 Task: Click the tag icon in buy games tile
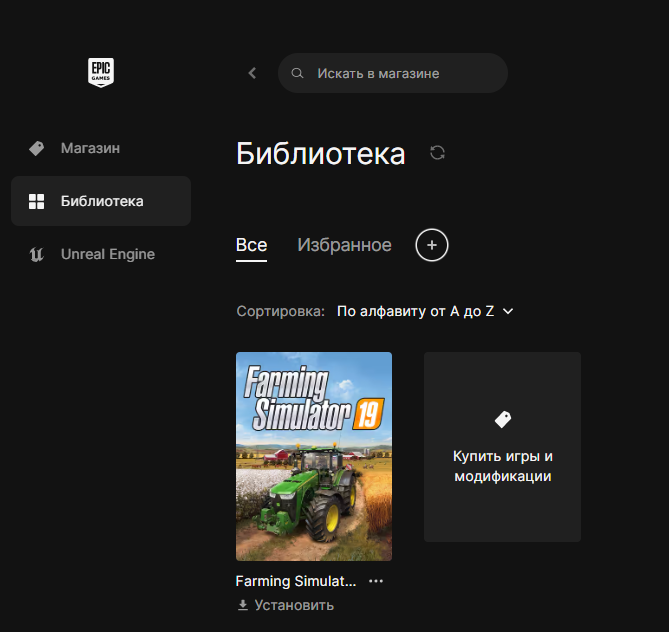(x=503, y=419)
